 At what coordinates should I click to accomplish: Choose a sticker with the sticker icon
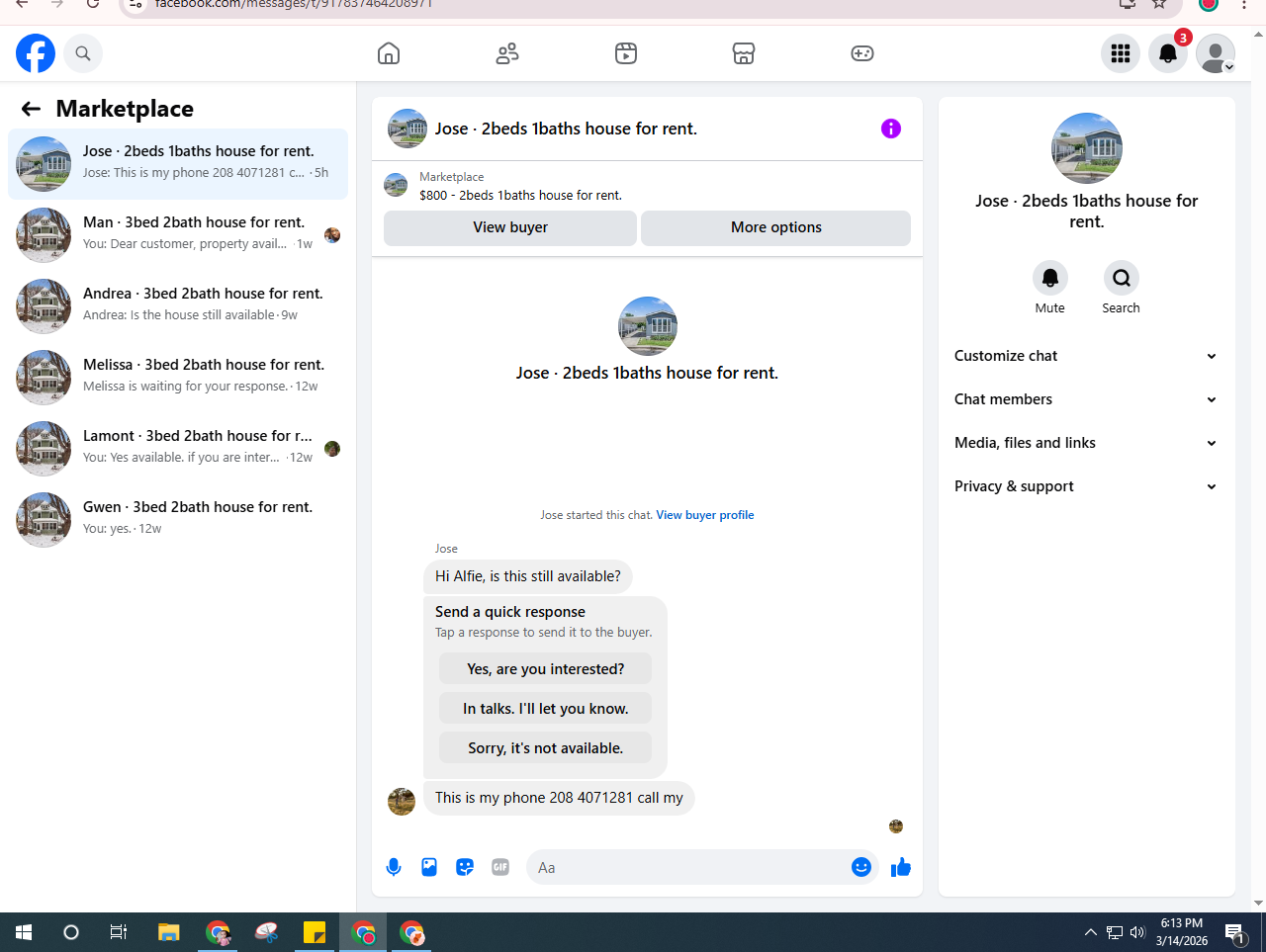465,867
